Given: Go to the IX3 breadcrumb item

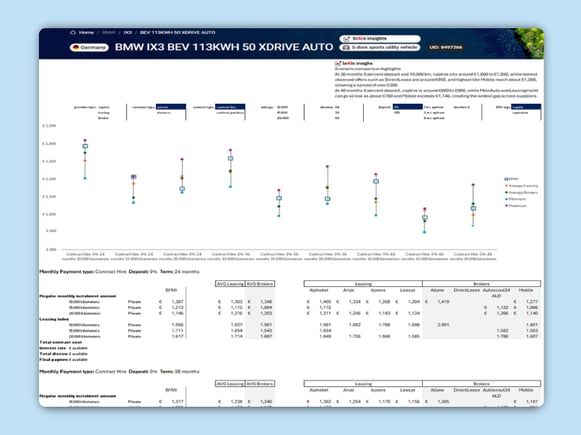Looking at the screenshot, I should tap(127, 33).
